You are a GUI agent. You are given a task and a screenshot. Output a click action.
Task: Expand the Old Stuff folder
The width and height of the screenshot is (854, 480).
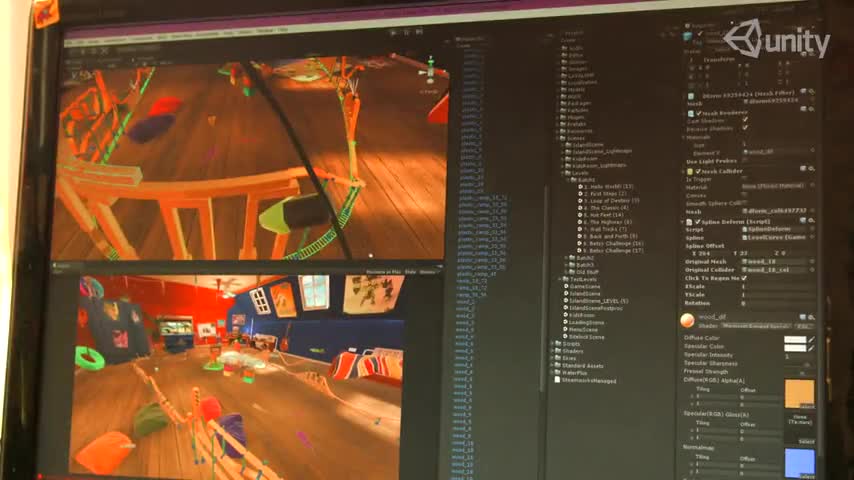(x=567, y=272)
